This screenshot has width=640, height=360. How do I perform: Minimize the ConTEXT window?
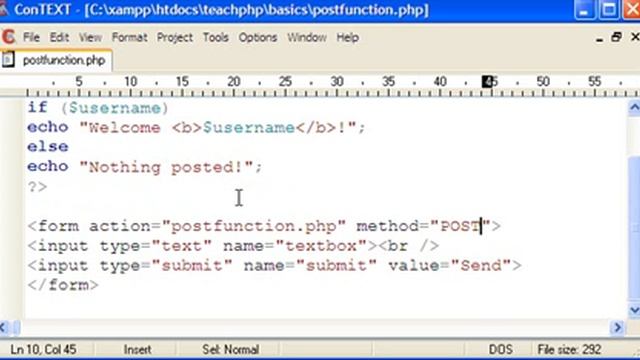(x=584, y=10)
